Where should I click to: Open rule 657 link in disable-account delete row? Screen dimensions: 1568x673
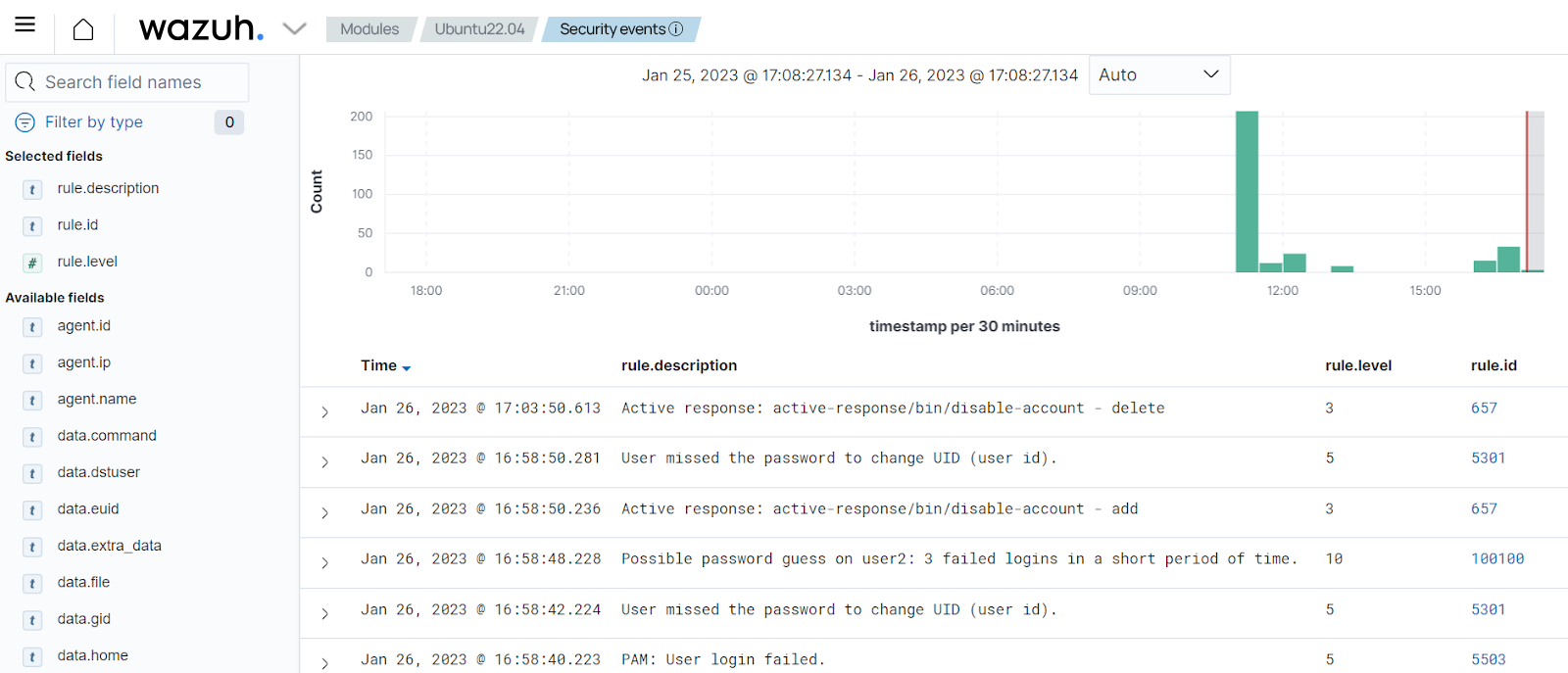(1484, 409)
